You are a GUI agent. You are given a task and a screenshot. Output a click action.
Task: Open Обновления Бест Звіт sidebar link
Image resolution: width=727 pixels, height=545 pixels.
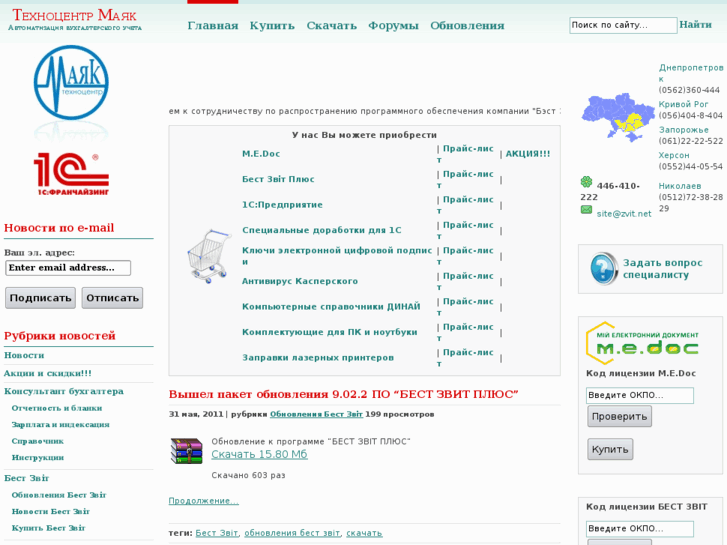coord(59,495)
